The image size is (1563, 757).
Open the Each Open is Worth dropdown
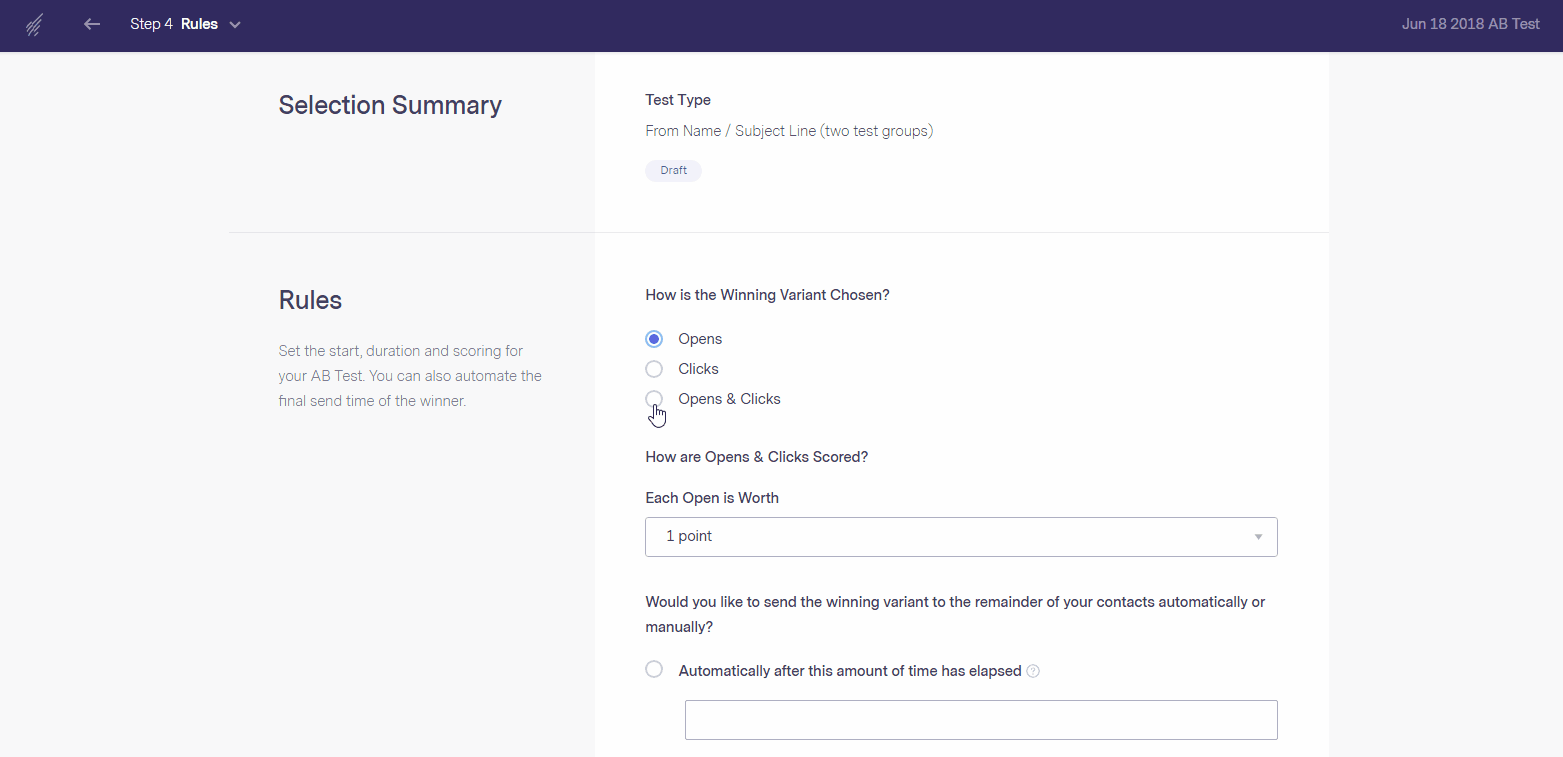tap(961, 537)
